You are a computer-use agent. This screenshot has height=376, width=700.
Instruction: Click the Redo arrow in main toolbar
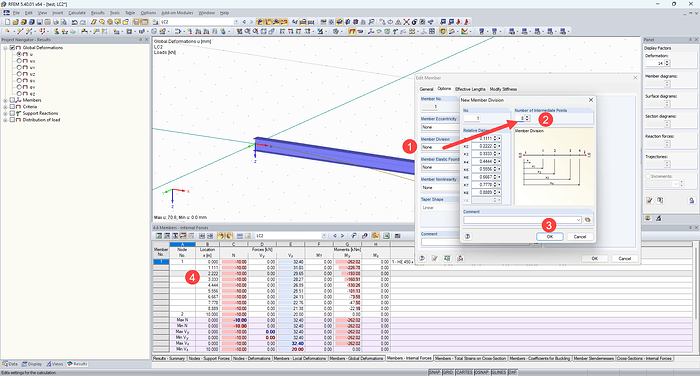pos(82,21)
